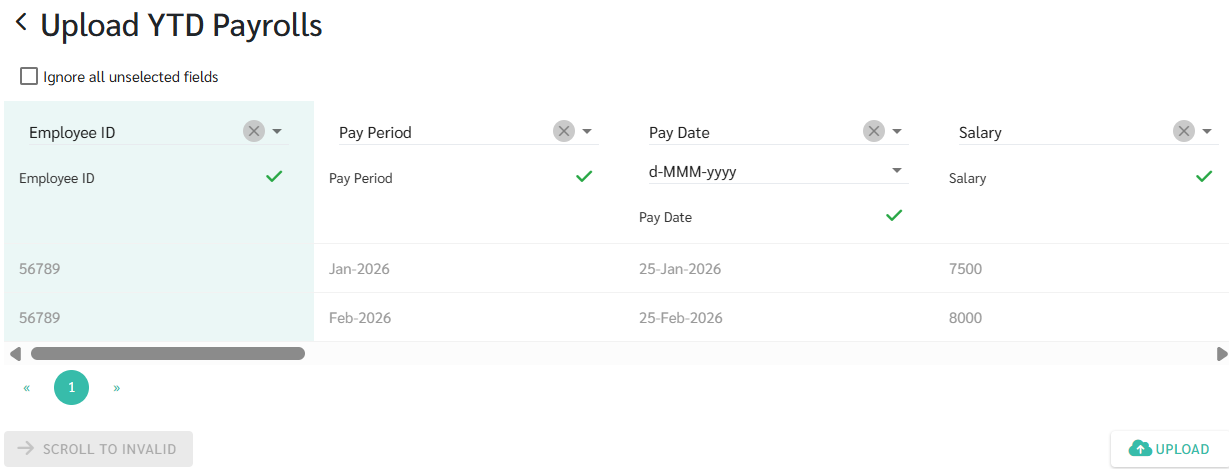Expand the Employee ID field dropdown
The image size is (1229, 469).
[277, 131]
